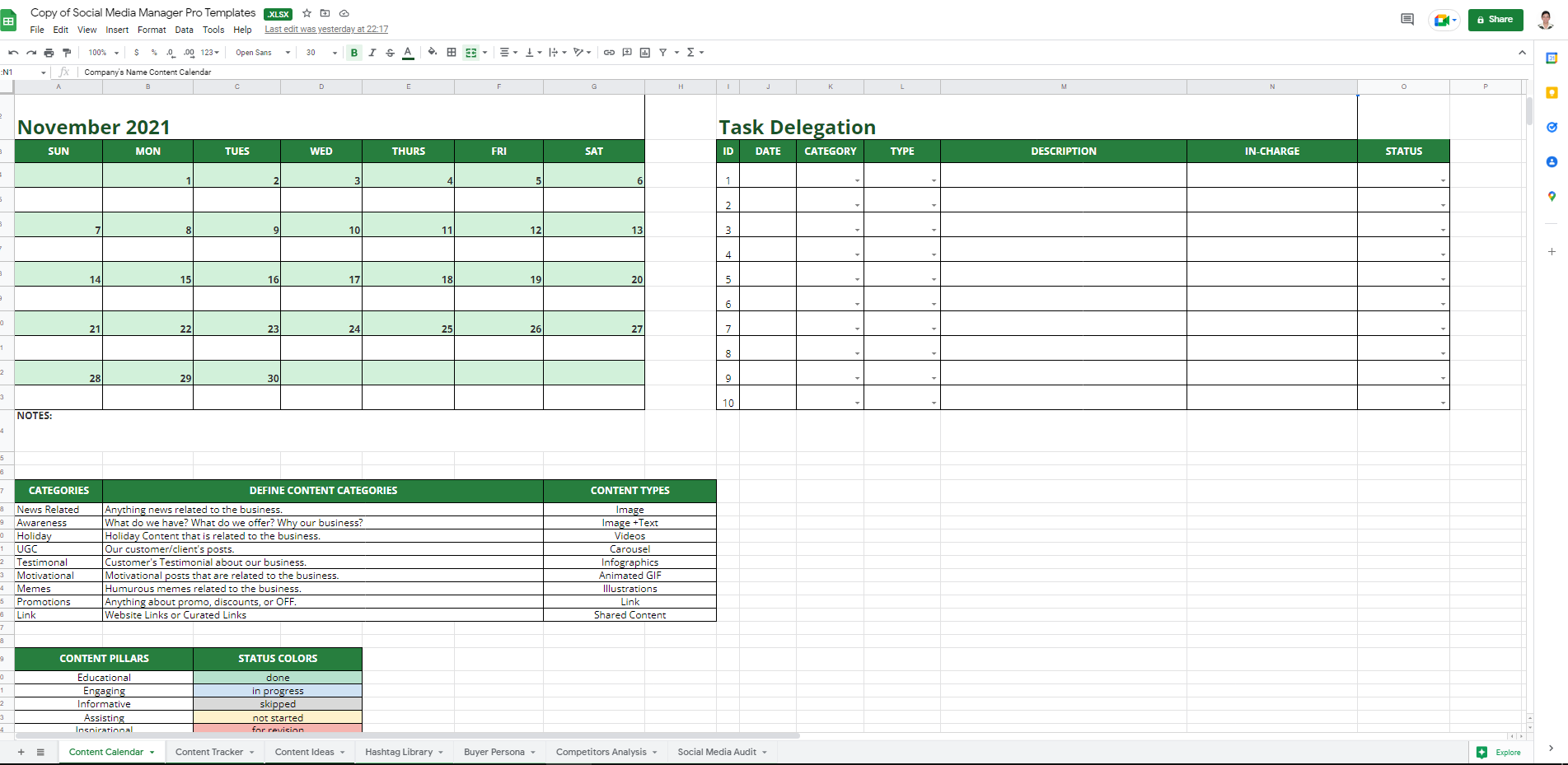Hide the menus with the collapse arrow
The height and width of the screenshot is (765, 1568).
1522,53
